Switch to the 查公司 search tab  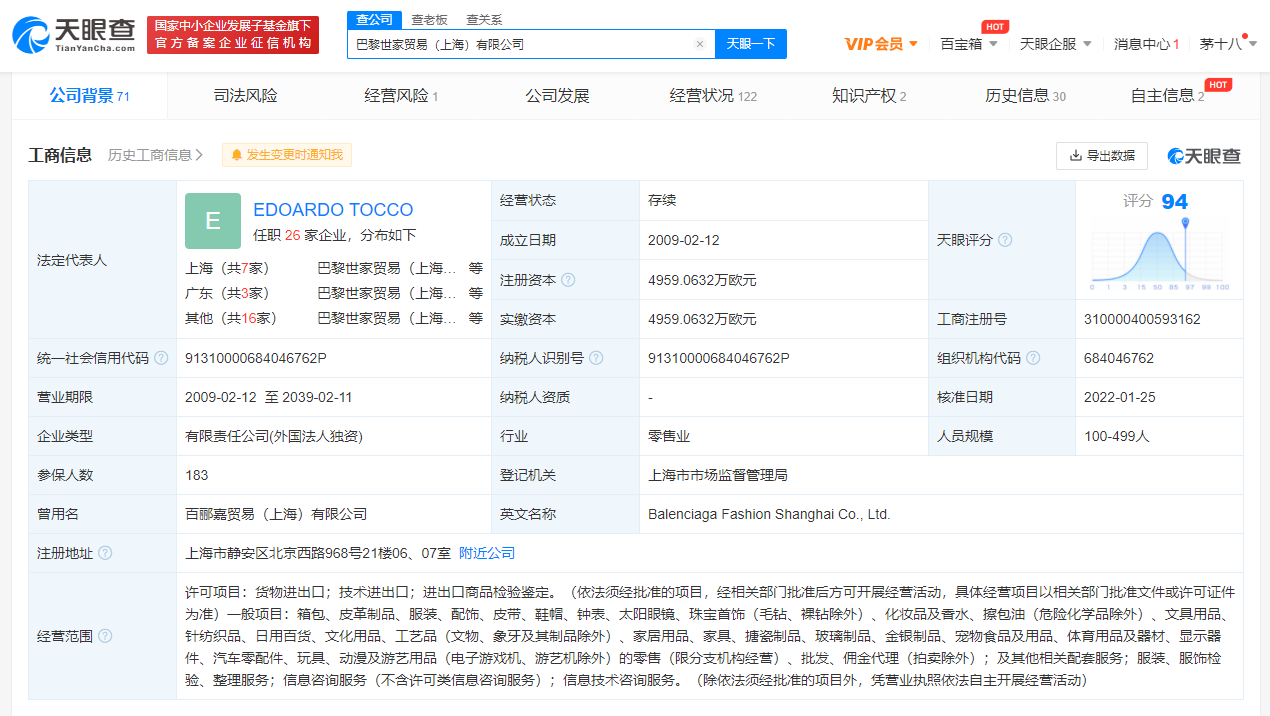tap(375, 20)
